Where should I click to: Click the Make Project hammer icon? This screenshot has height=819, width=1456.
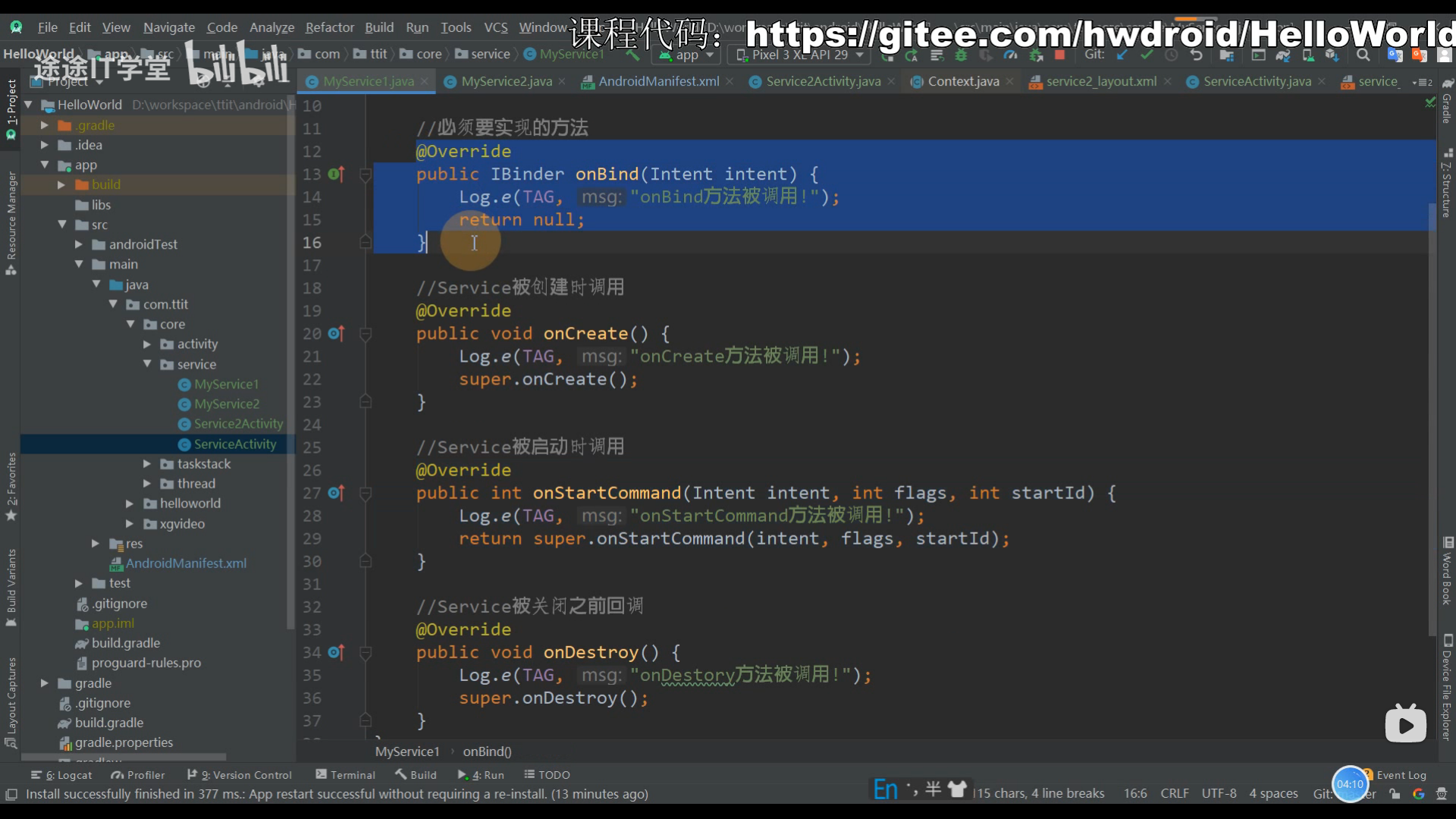click(632, 55)
